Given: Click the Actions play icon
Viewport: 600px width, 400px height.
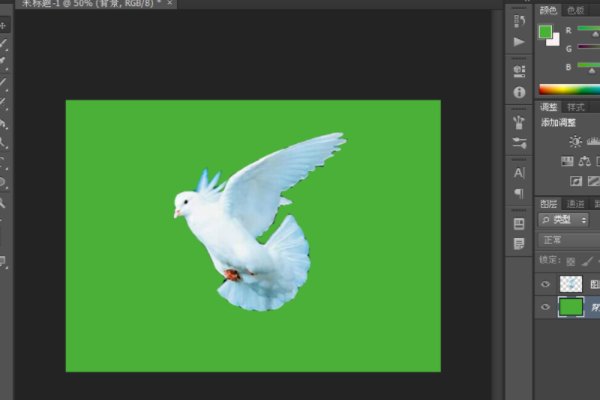Looking at the screenshot, I should pyautogui.click(x=519, y=42).
